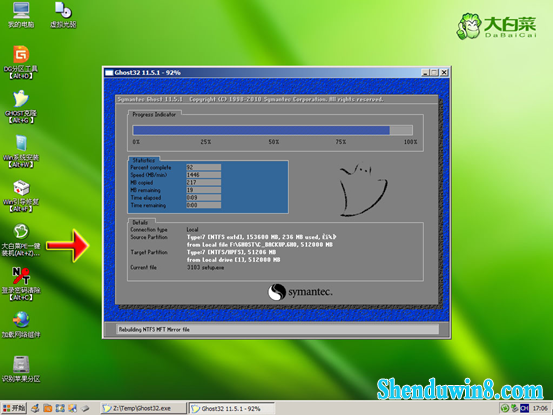The height and width of the screenshot is (415, 553).
Task: Click the green cabbage tray icon
Action: (x=505, y=408)
